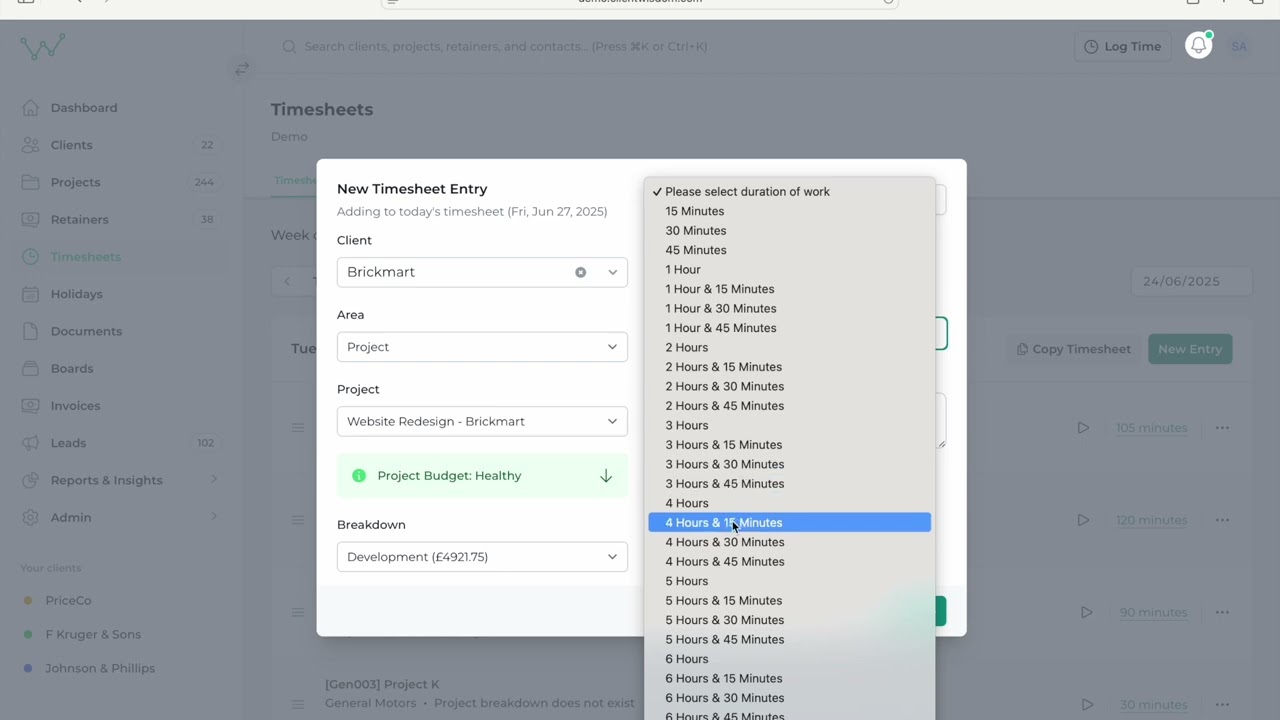Open Documents in sidebar

pos(86,331)
